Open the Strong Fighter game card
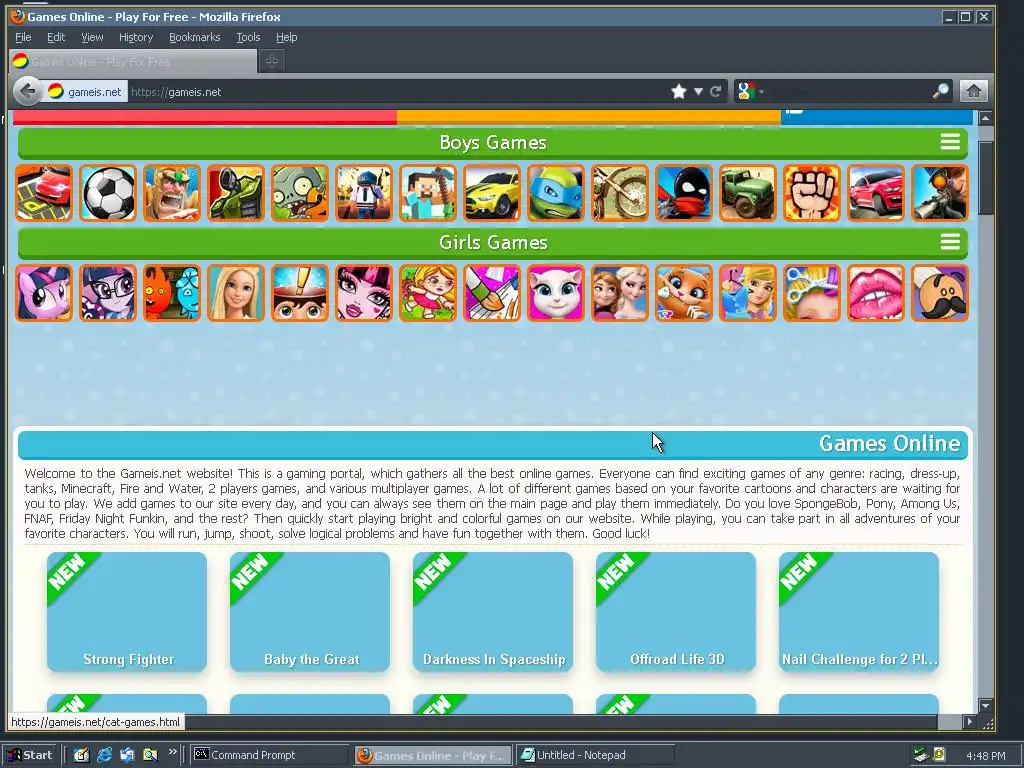 (x=127, y=612)
